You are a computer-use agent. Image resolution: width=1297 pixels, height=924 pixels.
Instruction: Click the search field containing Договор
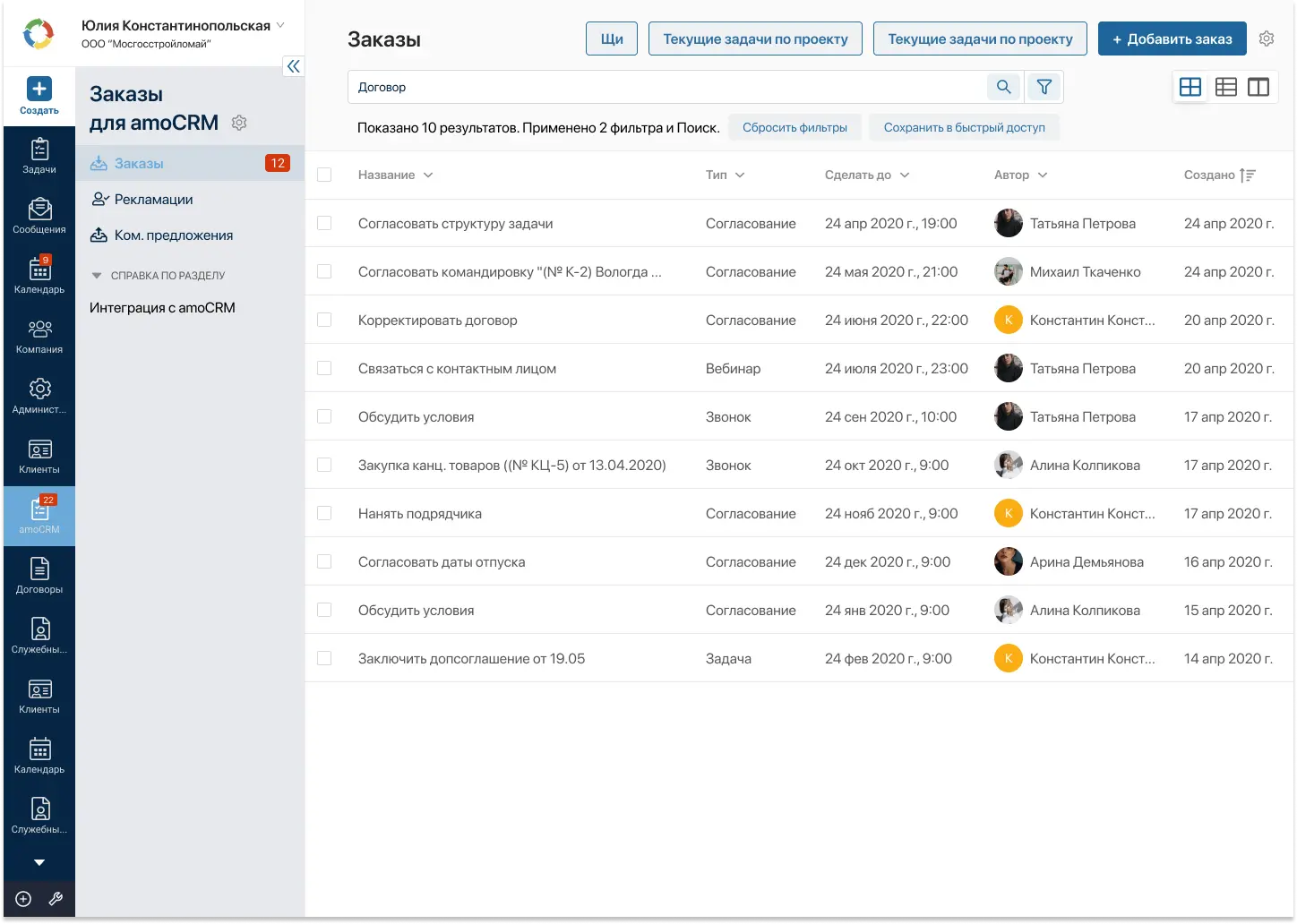tap(667, 87)
